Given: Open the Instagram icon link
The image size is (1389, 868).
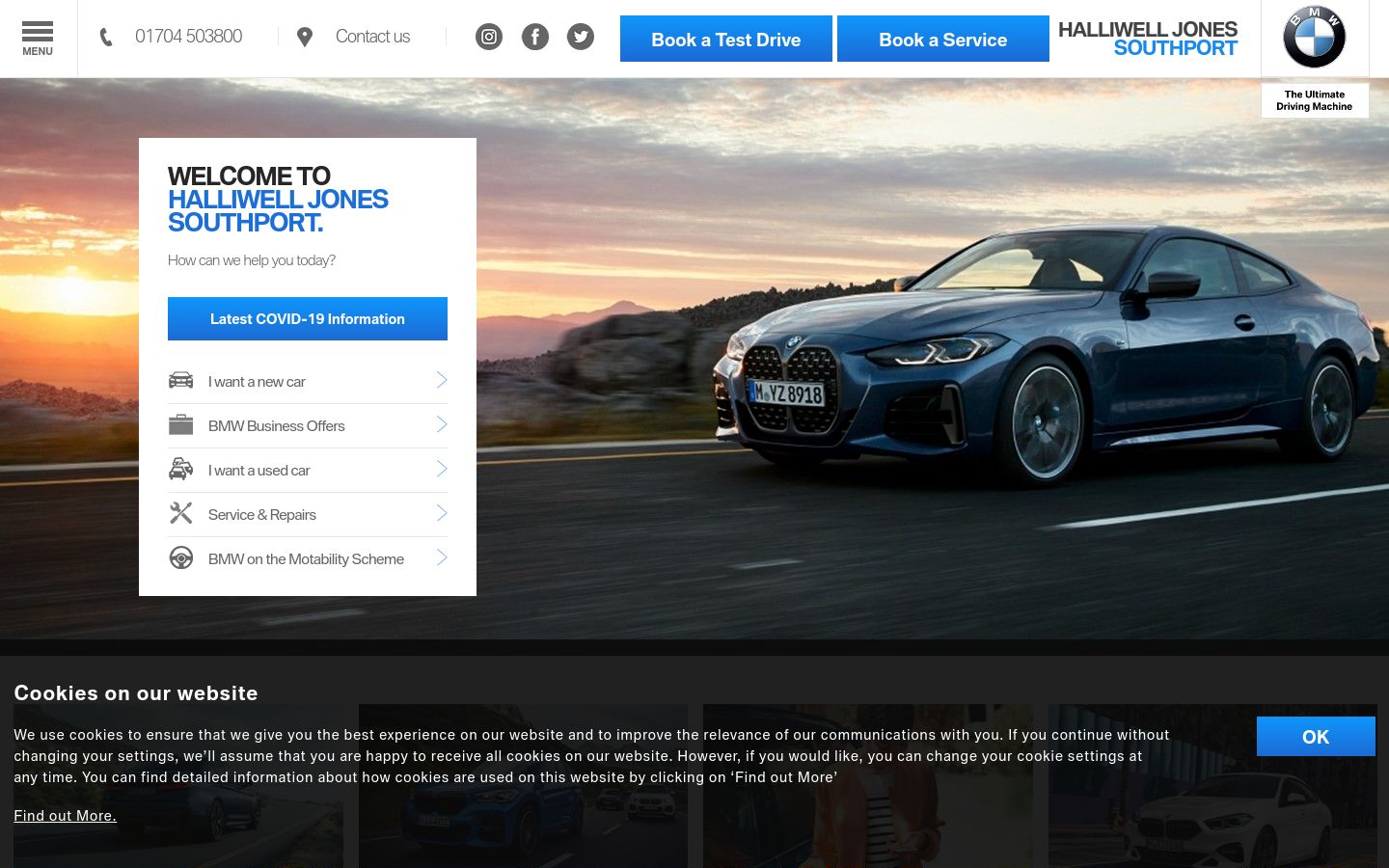Looking at the screenshot, I should [489, 37].
